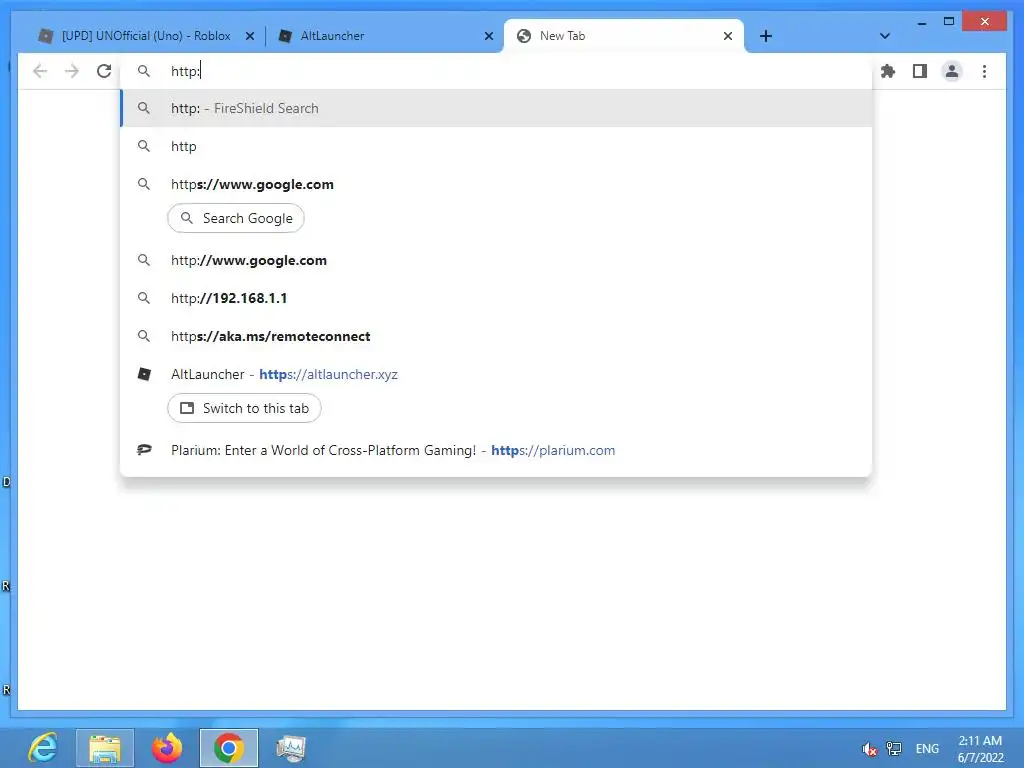Click the muted volume tray icon

(869, 749)
